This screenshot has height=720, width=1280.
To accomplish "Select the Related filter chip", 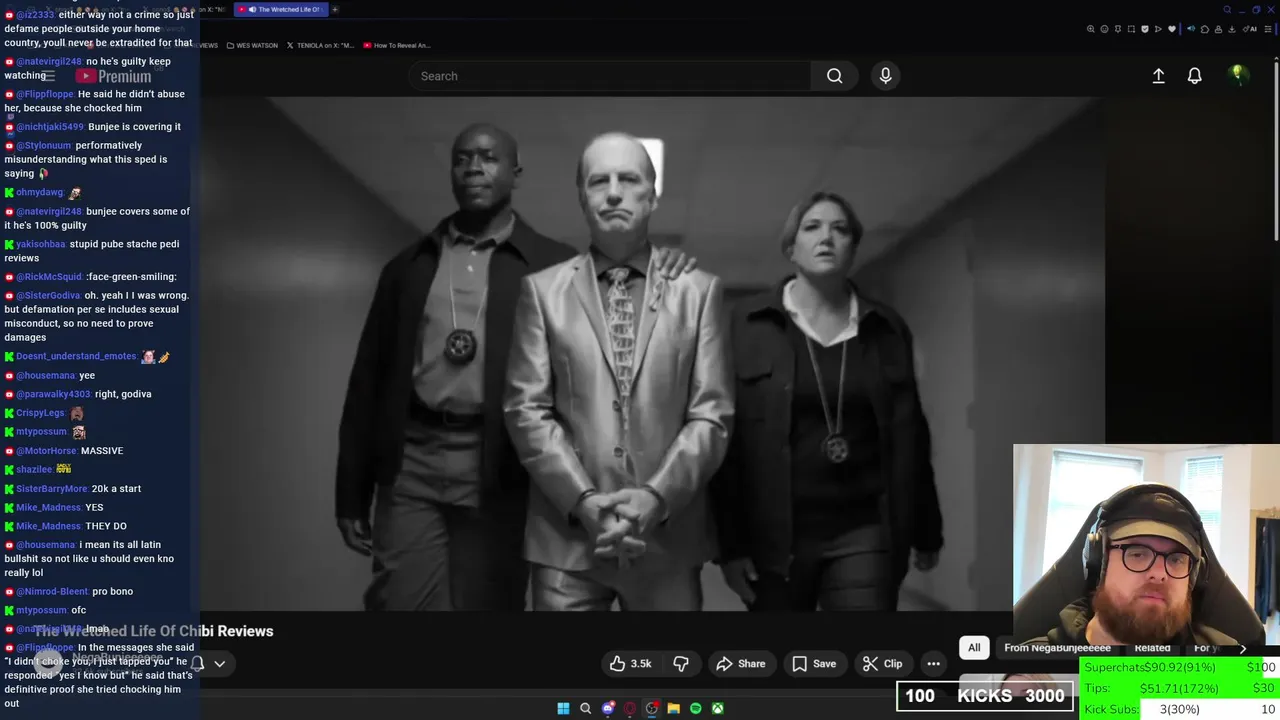I will click(x=1152, y=647).
